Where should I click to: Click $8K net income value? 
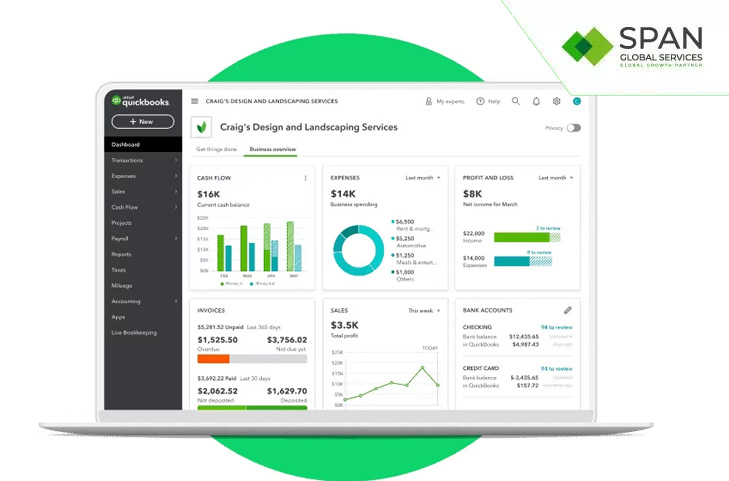472,194
